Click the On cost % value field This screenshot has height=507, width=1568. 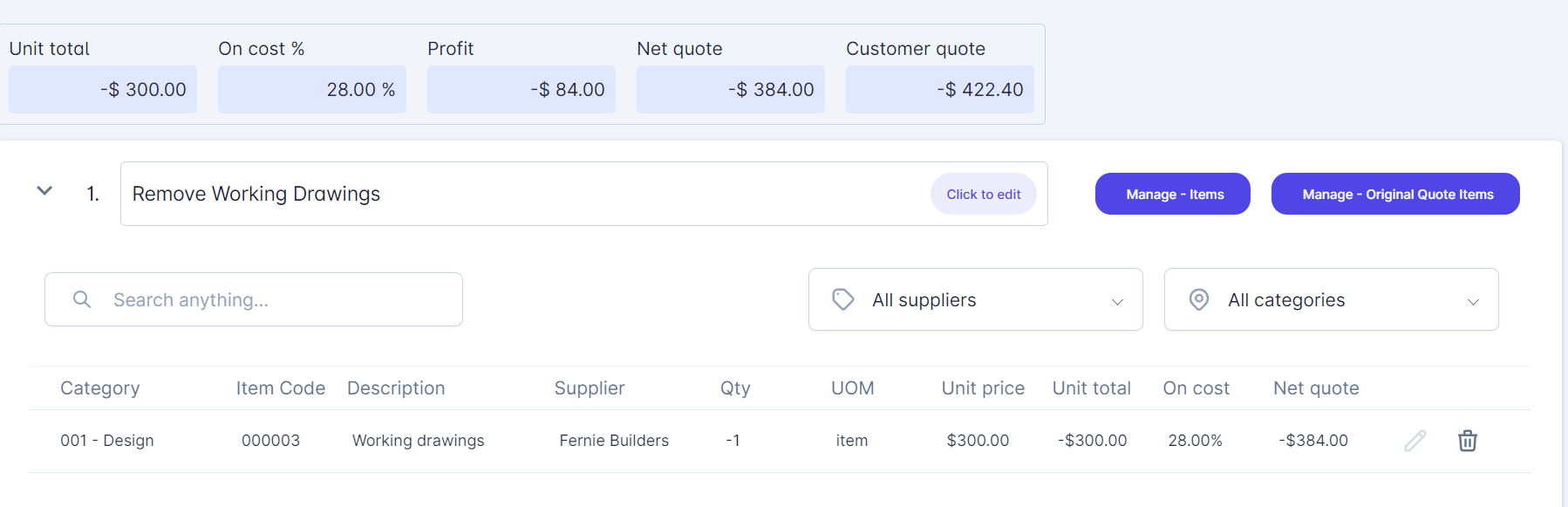[312, 89]
